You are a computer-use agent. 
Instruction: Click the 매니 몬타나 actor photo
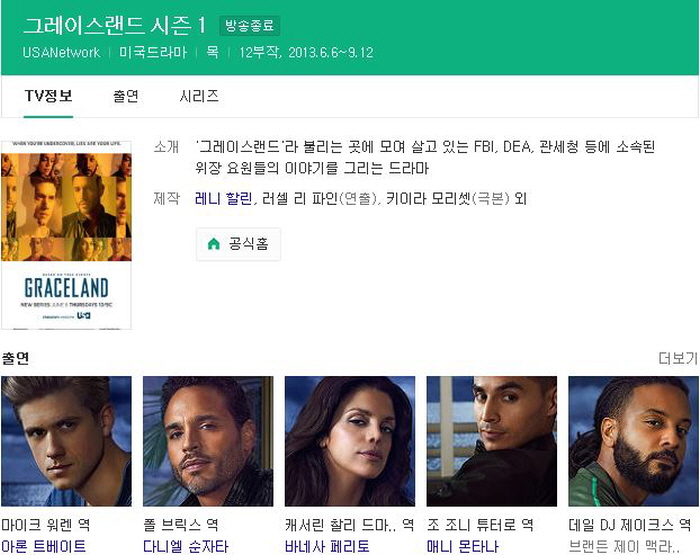[492, 441]
